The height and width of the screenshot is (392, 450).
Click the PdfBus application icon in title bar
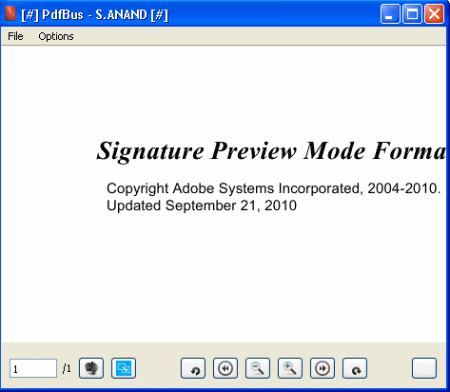pyautogui.click(x=10, y=14)
